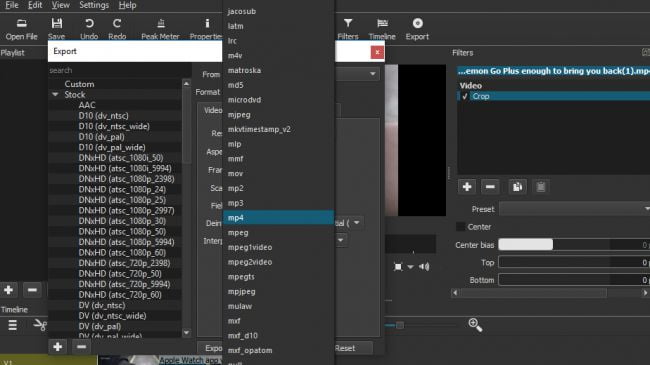Image resolution: width=650 pixels, height=365 pixels.
Task: Add a custom export preset
Action: point(58,347)
